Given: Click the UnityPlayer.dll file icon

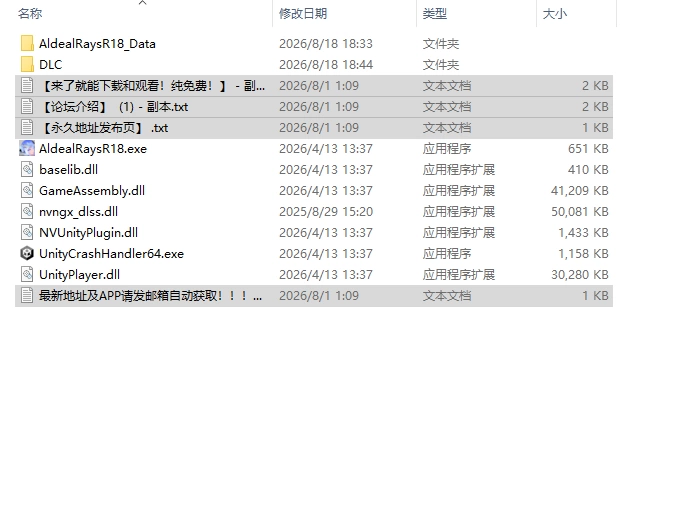Looking at the screenshot, I should (x=27, y=275).
